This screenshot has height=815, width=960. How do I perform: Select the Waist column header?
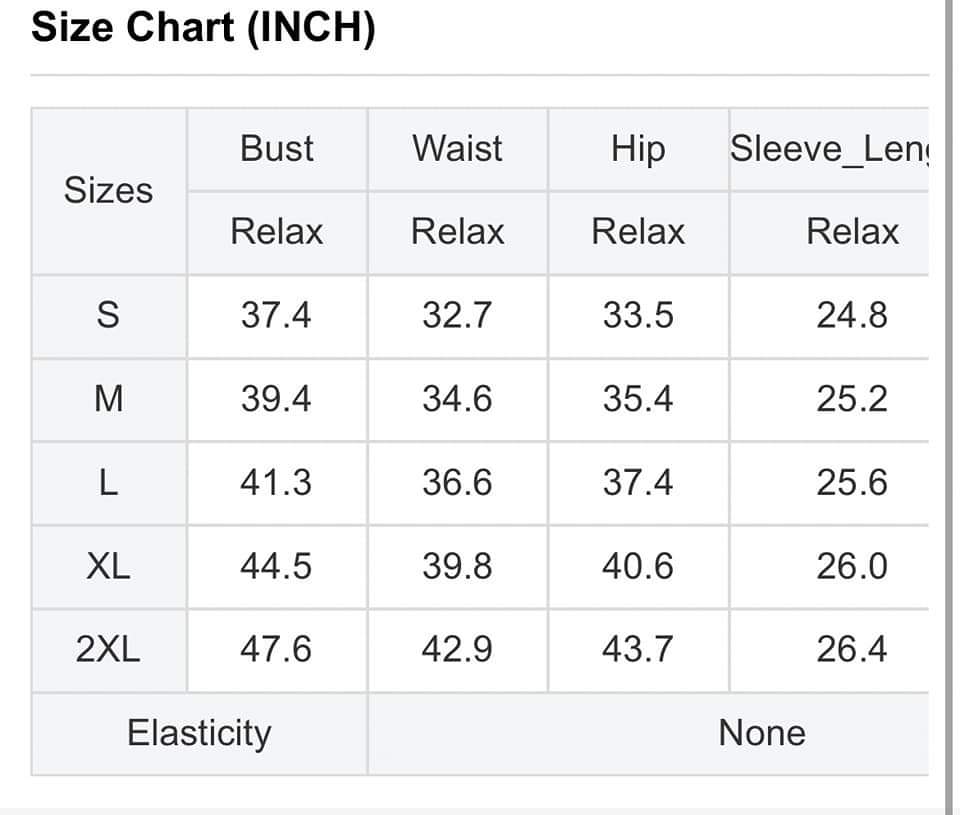click(x=457, y=149)
